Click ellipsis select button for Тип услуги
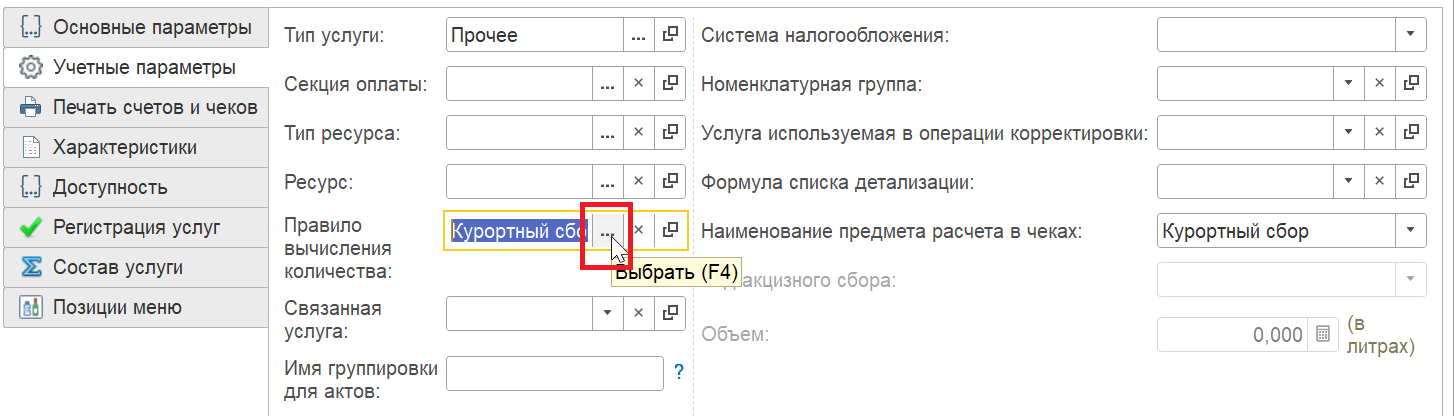Screen dimensions: 1454x416 pos(638,36)
